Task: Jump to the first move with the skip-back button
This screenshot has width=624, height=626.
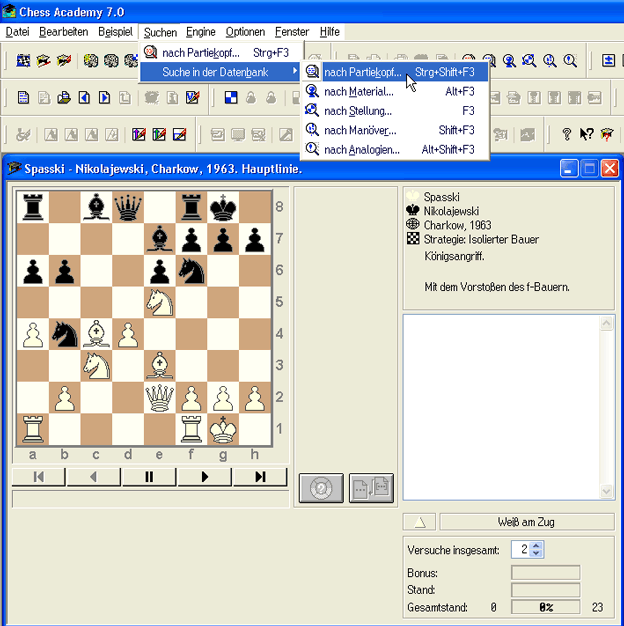Action: (39, 477)
